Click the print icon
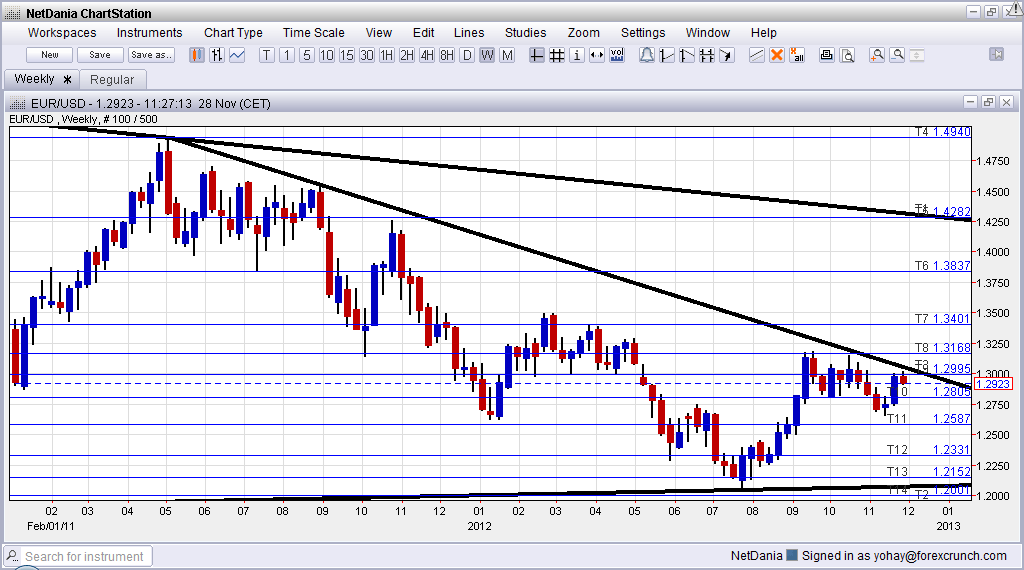This screenshot has height=570, width=1024. (826, 55)
